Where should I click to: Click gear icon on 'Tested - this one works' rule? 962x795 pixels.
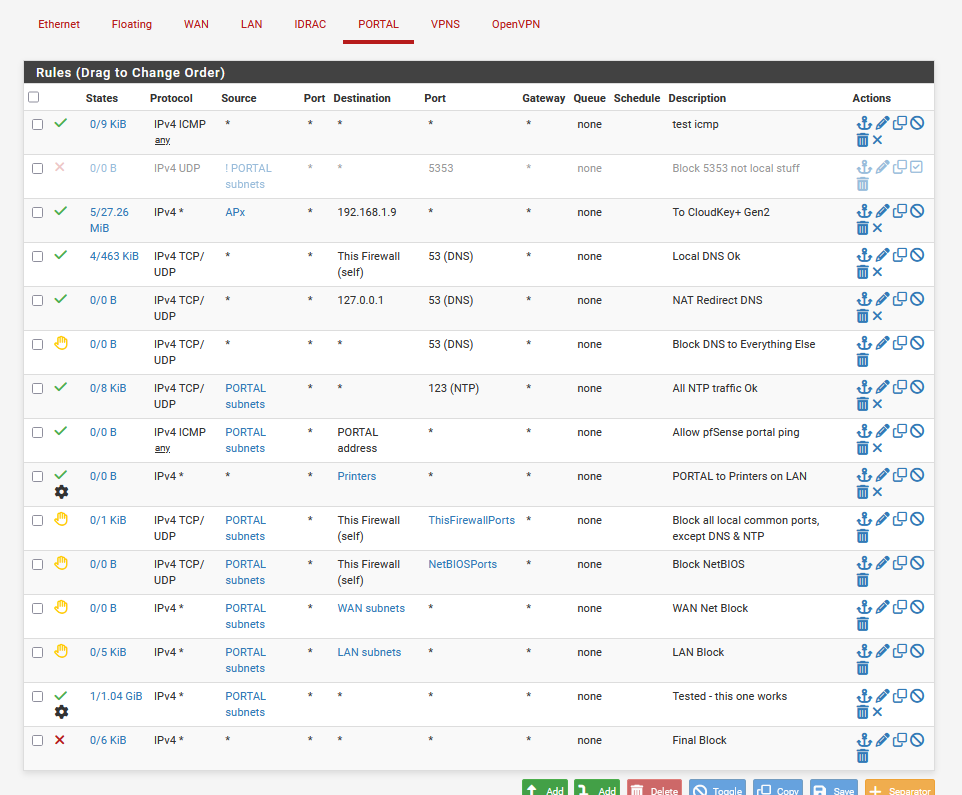61,712
